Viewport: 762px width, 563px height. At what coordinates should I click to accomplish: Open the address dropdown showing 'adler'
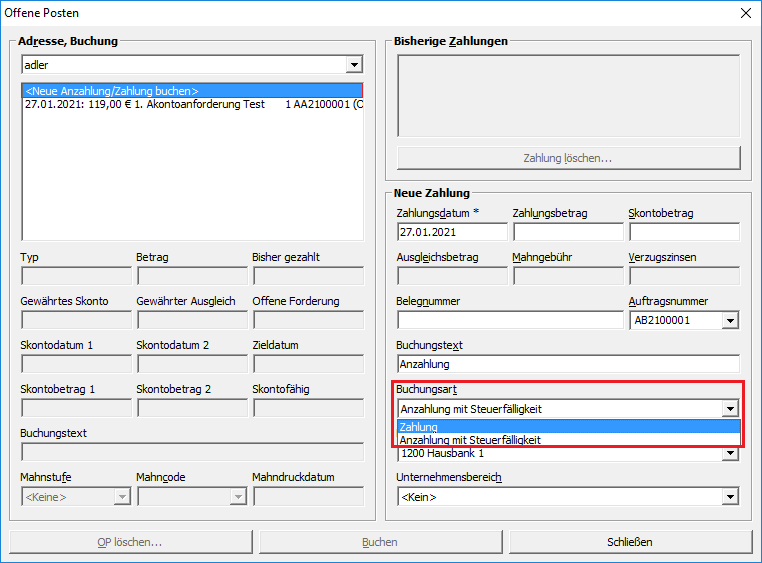click(354, 65)
